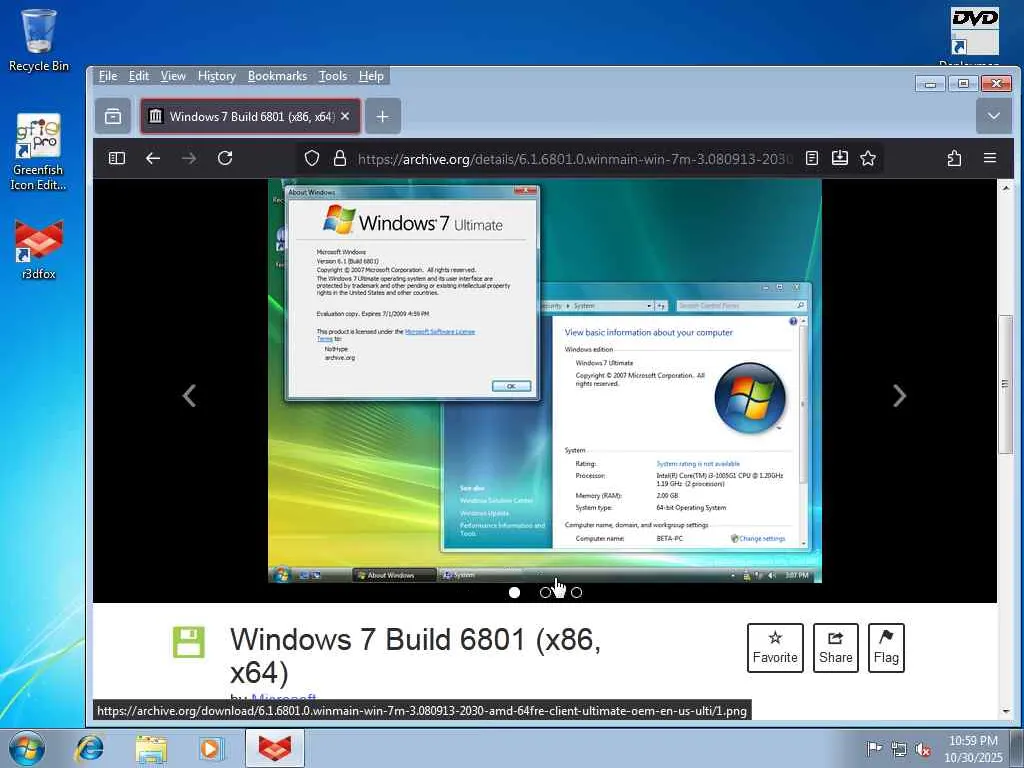Viewport: 1024px width, 768px height.
Task: Launch Internet Explorer from the taskbar
Action: point(89,748)
